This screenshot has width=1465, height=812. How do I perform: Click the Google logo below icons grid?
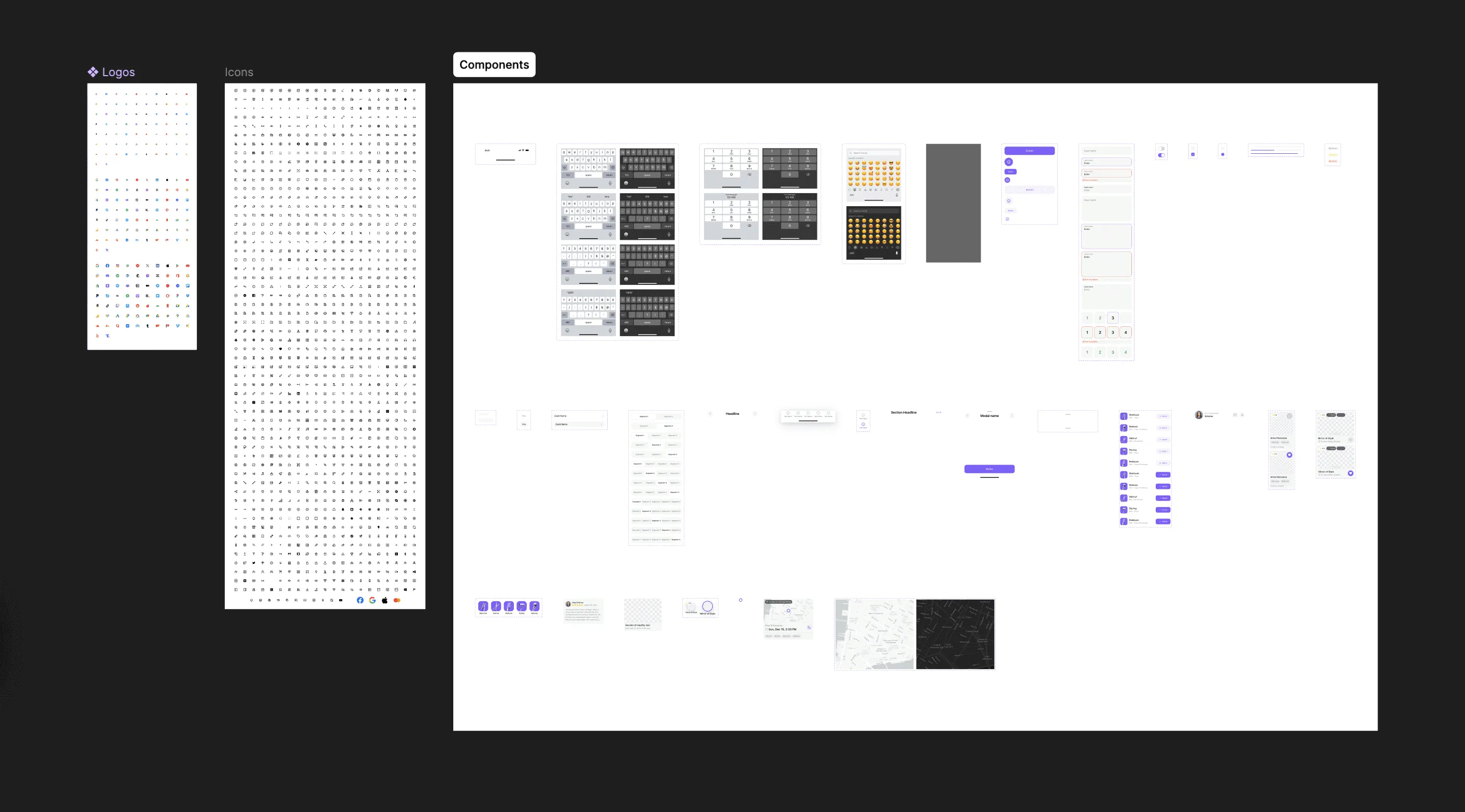pos(372,600)
